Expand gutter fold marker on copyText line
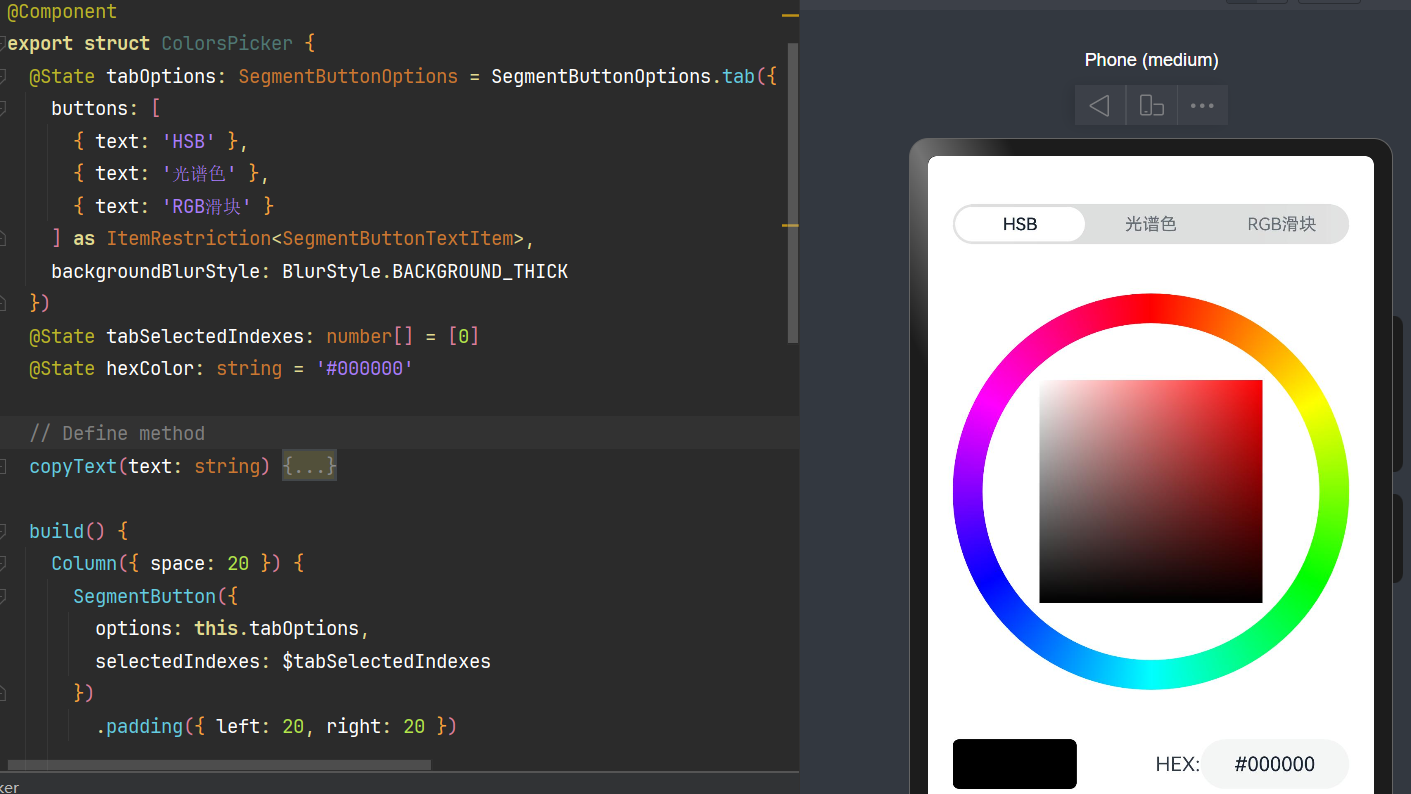1411x794 pixels. (x=3, y=466)
